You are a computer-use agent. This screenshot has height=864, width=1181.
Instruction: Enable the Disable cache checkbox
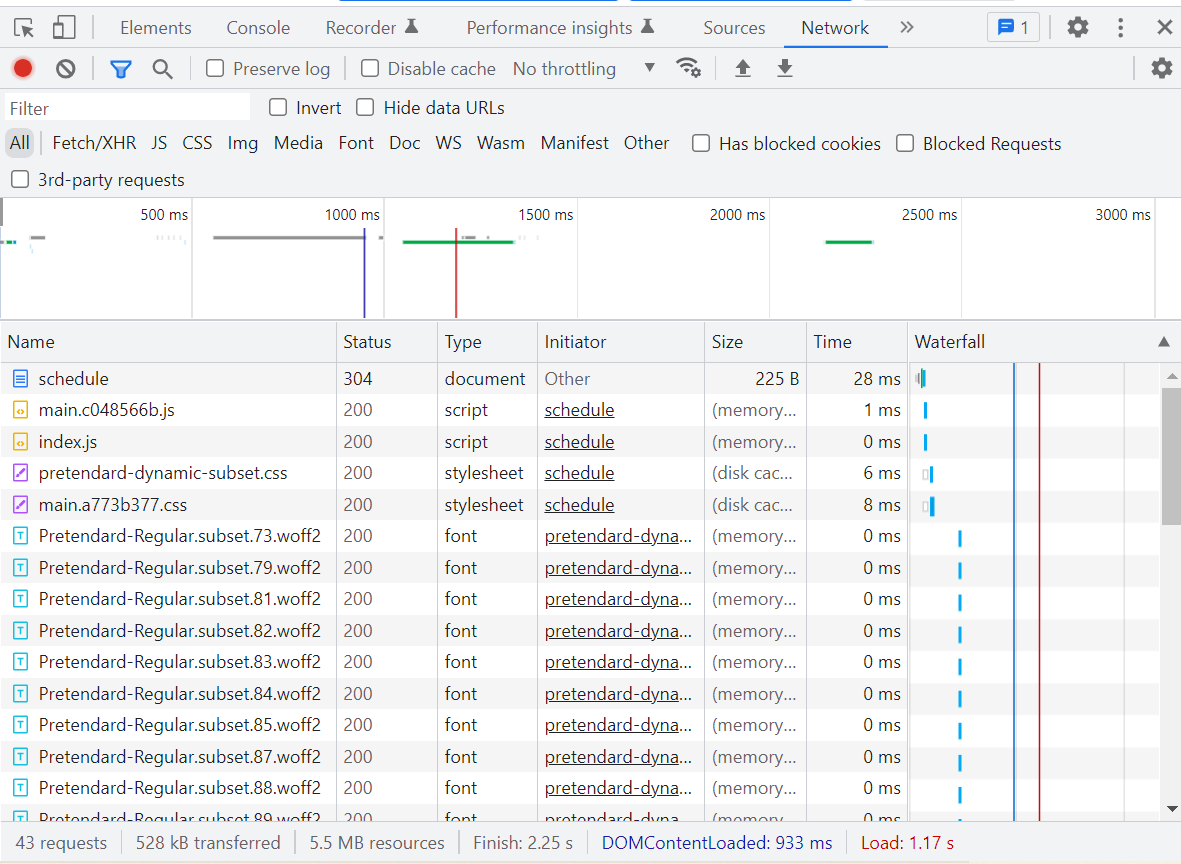pyautogui.click(x=370, y=69)
